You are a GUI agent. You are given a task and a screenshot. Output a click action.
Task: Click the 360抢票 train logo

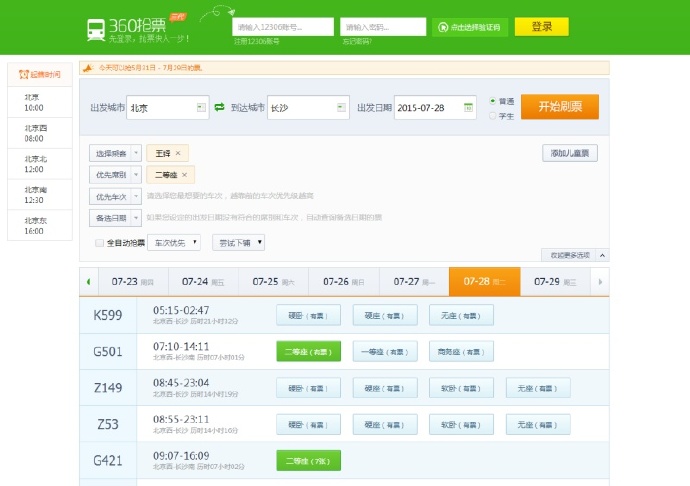pos(95,30)
